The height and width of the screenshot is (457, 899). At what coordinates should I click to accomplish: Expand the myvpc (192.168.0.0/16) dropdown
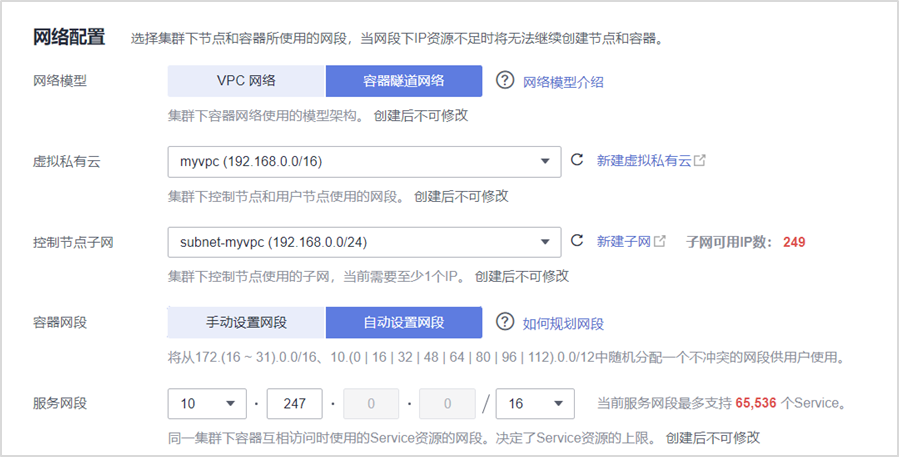pyautogui.click(x=364, y=160)
